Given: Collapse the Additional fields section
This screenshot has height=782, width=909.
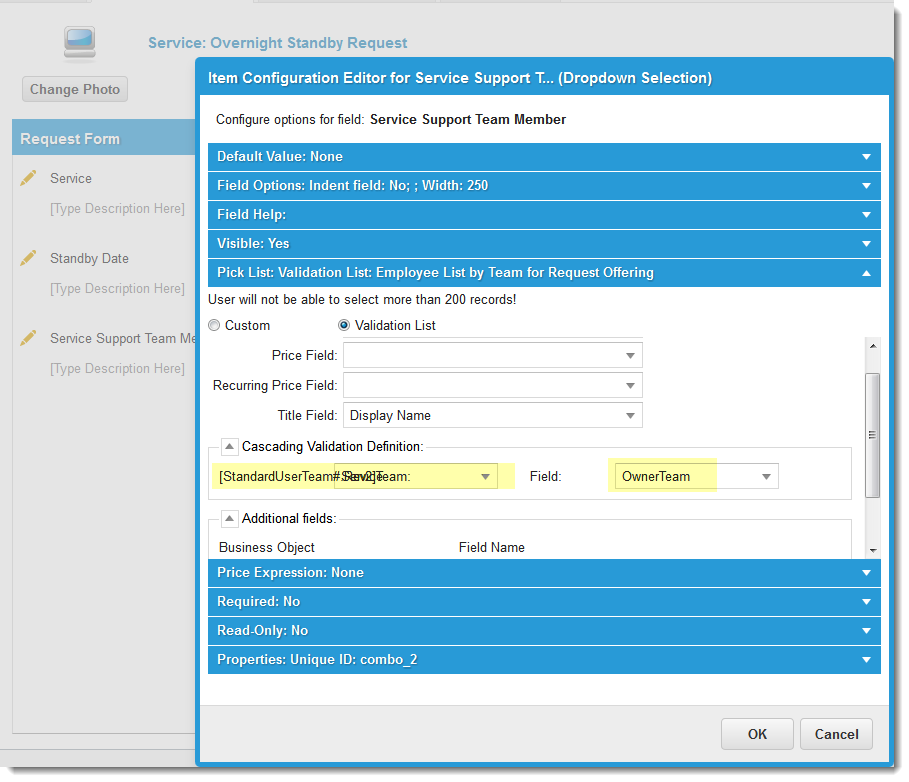Looking at the screenshot, I should pos(229,518).
